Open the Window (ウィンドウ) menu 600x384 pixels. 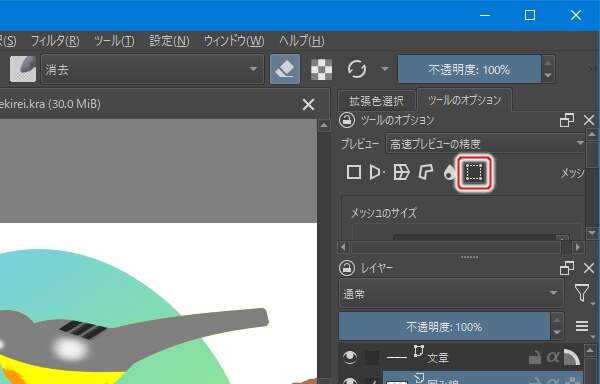pos(234,41)
